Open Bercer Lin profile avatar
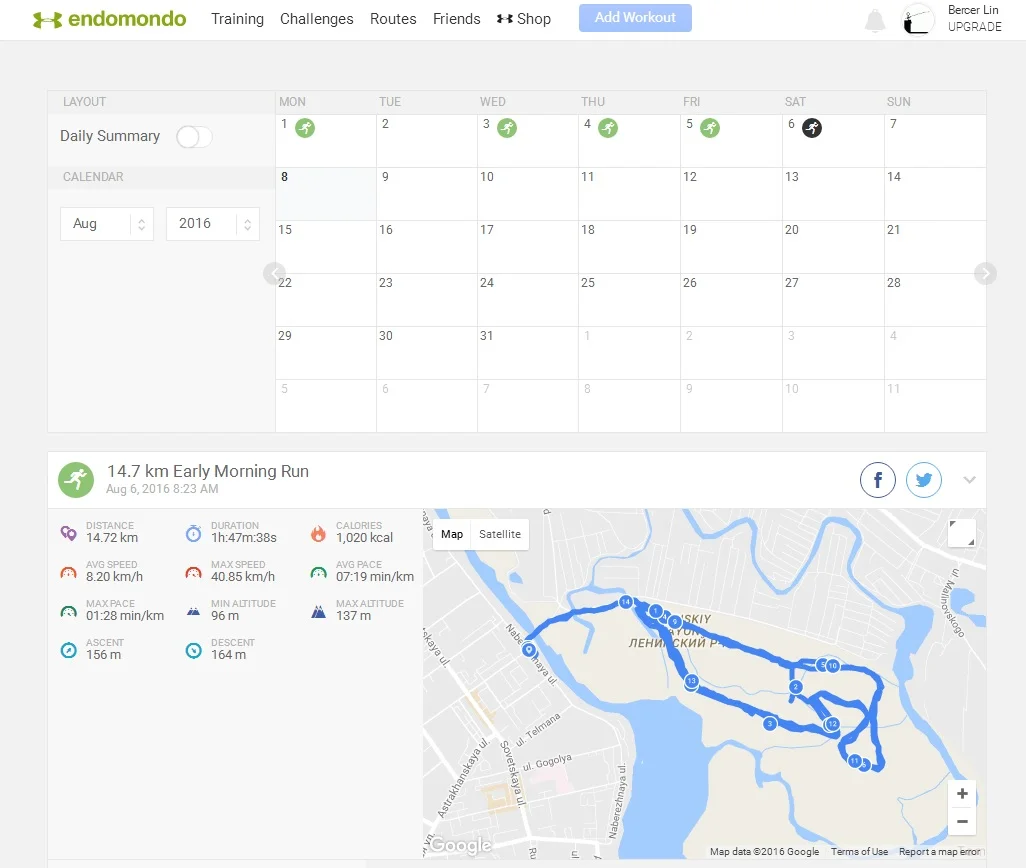Image resolution: width=1026 pixels, height=868 pixels. tap(917, 20)
